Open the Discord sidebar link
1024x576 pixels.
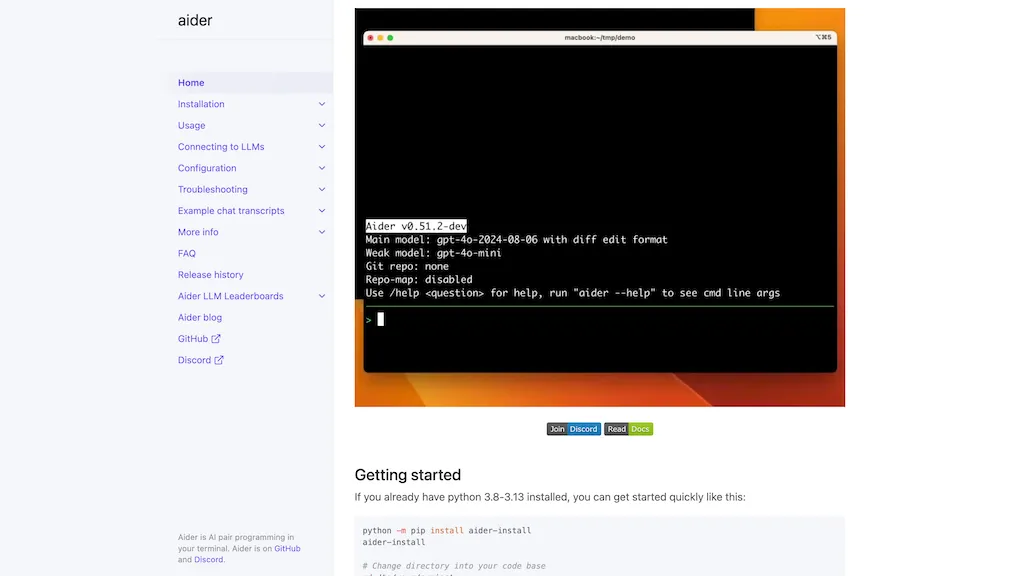pyautogui.click(x=194, y=360)
